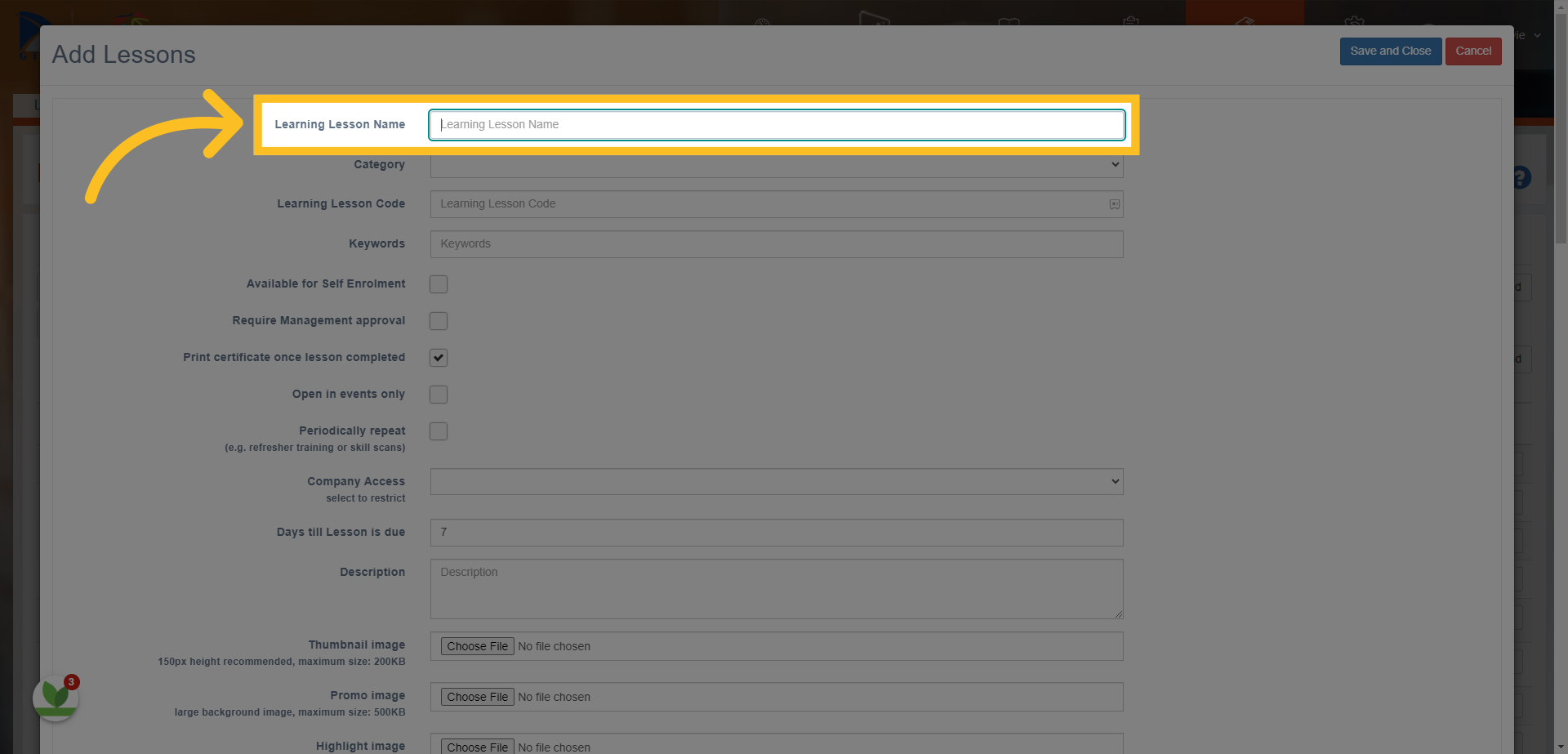Focus the Learning Lesson Name input
Image resolution: width=1568 pixels, height=754 pixels.
[777, 124]
